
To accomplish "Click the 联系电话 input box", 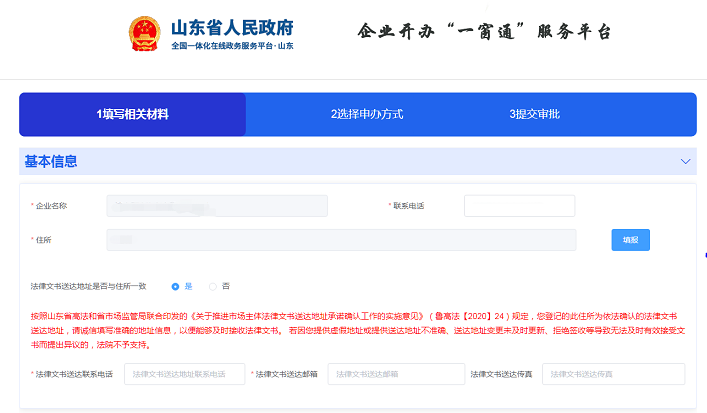I will point(519,206).
